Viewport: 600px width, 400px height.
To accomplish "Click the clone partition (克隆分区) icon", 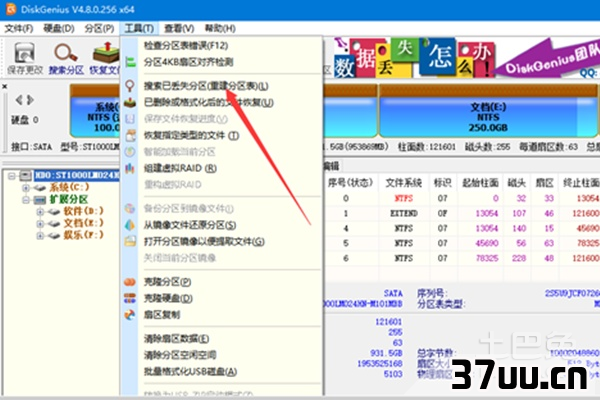I will 130,282.
